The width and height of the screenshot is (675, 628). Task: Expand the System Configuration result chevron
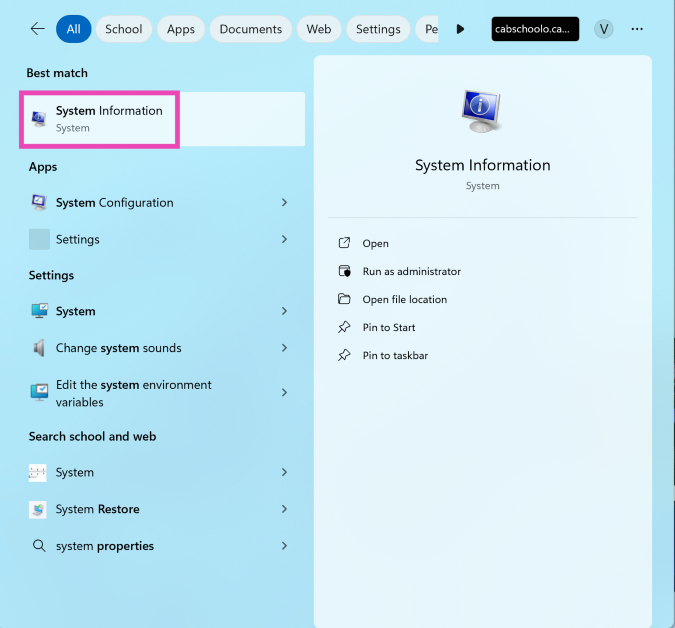[284, 202]
